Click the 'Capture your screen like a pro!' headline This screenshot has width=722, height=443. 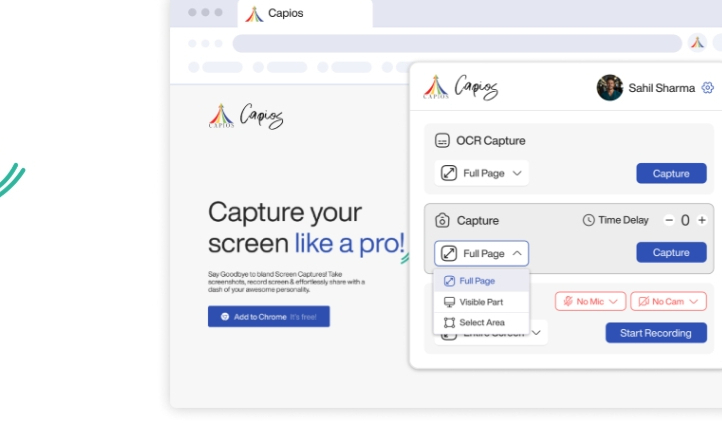click(x=307, y=227)
